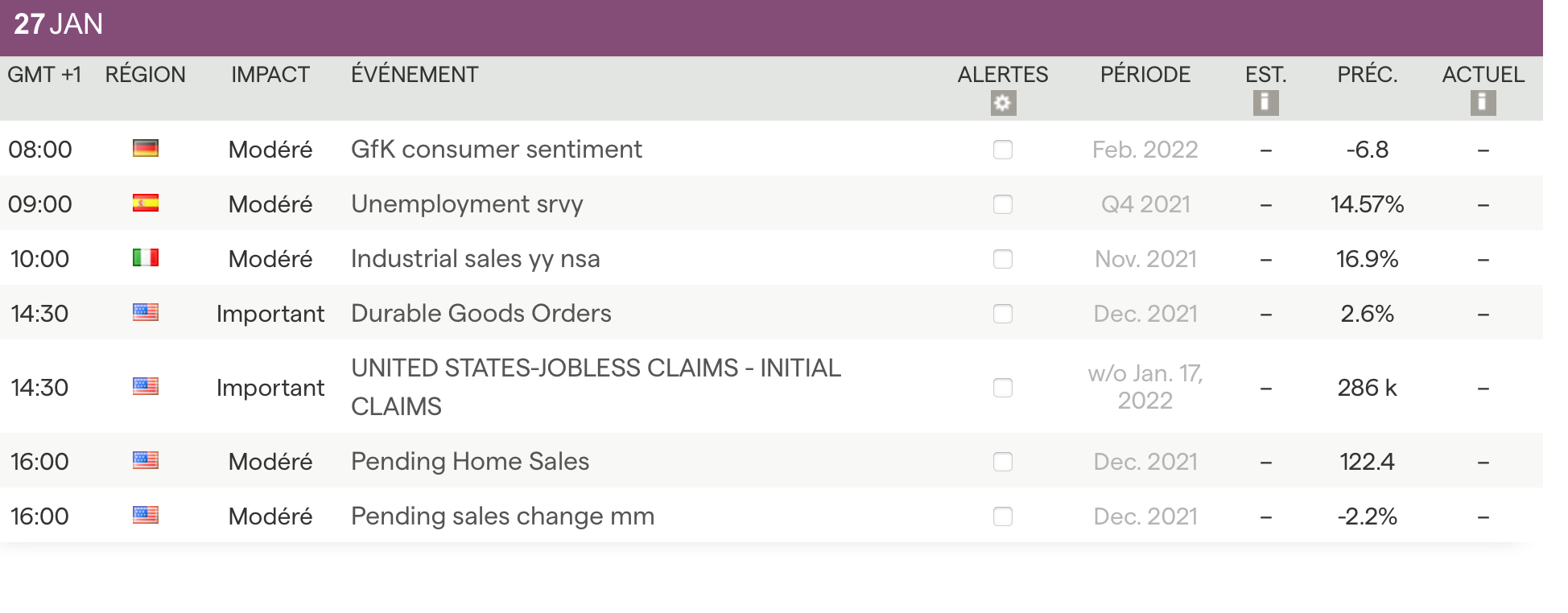Click the Spanish flag icon
Image resolution: width=1568 pixels, height=613 pixels.
pos(146,204)
